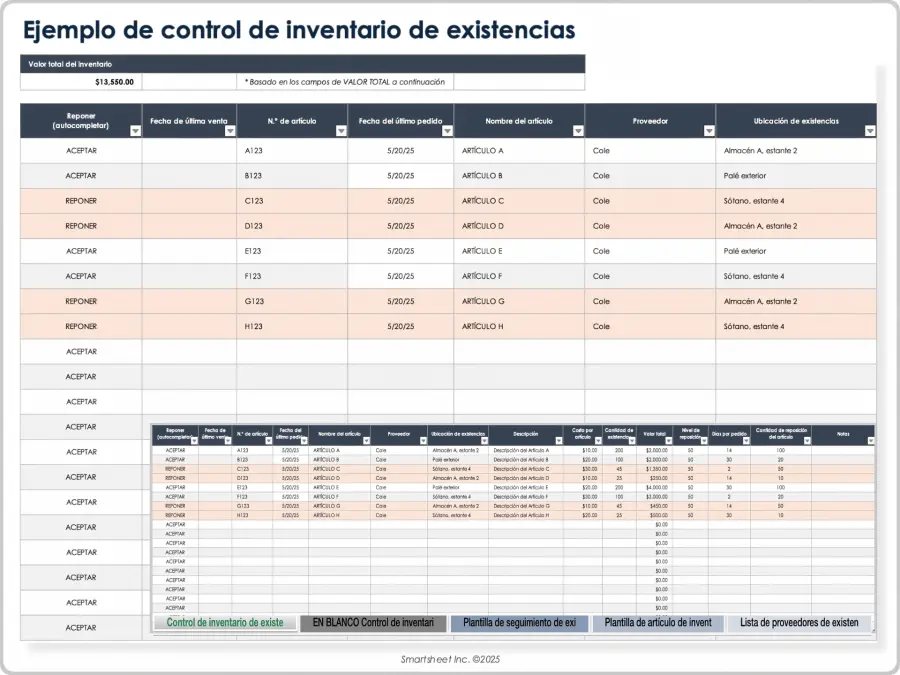Click the Descripción header in the preview thumbnail
The image size is (900, 675).
(x=526, y=435)
